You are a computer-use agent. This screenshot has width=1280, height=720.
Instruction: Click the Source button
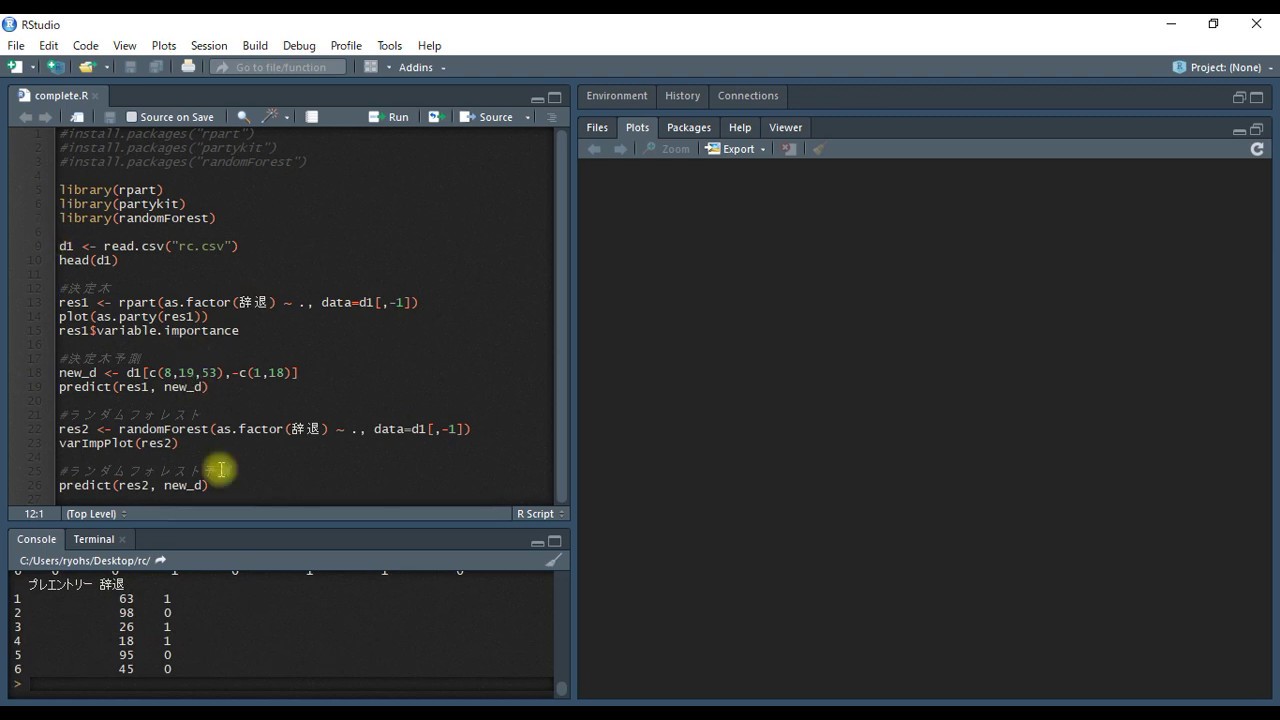(487, 117)
